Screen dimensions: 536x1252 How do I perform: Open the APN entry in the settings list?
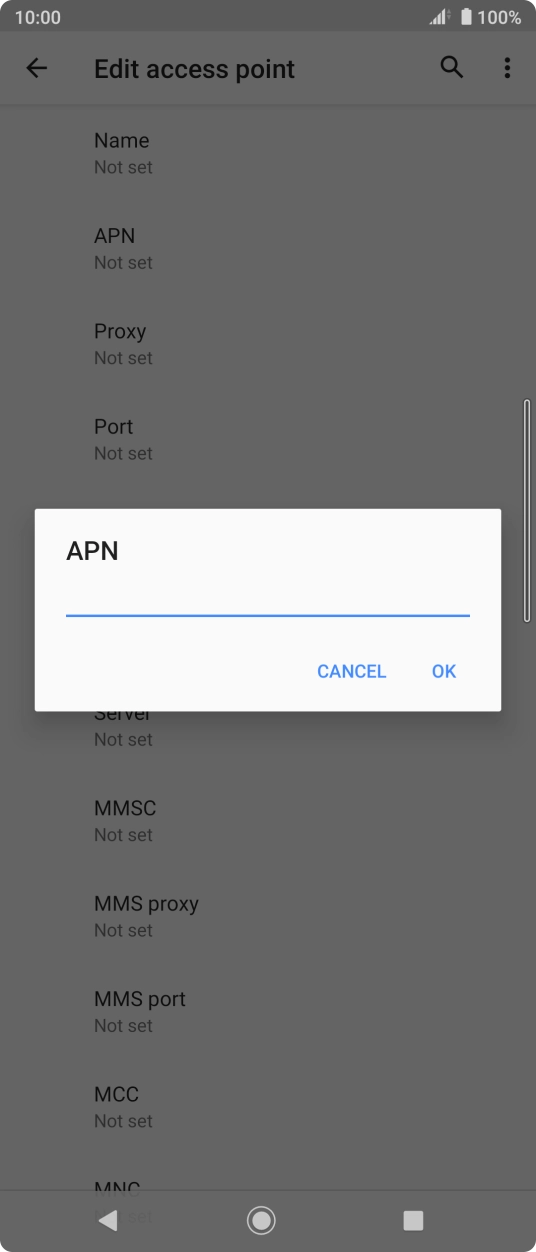click(268, 248)
